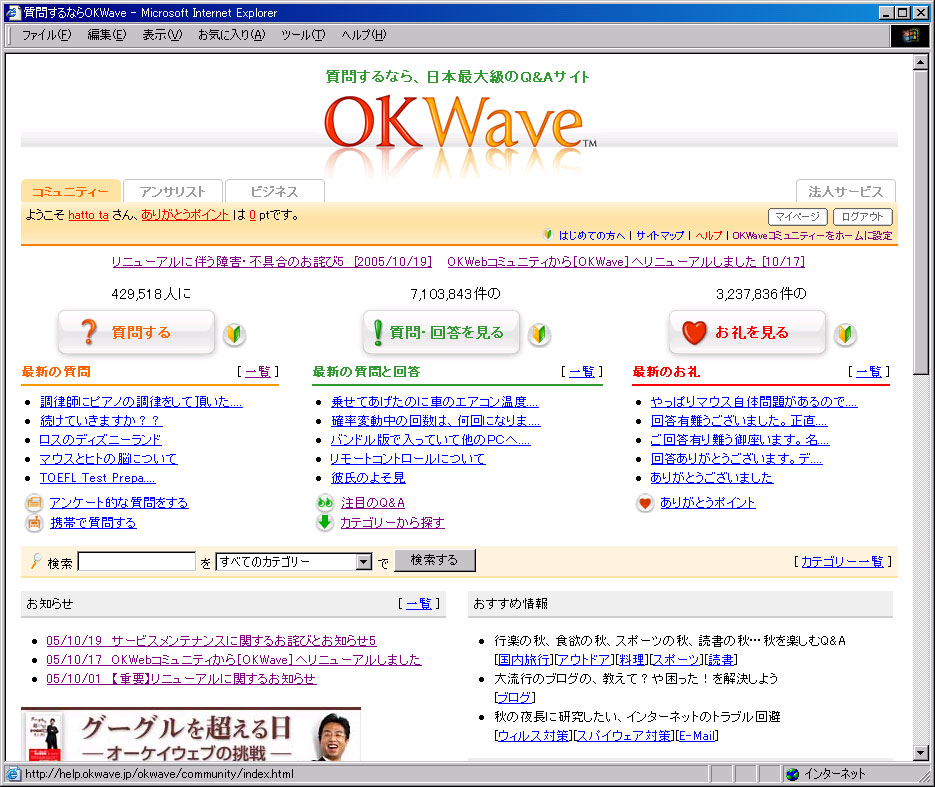Viewport: 935px width, 787px height.
Task: Click the 携帯で質問する icon
Action: tap(34, 523)
